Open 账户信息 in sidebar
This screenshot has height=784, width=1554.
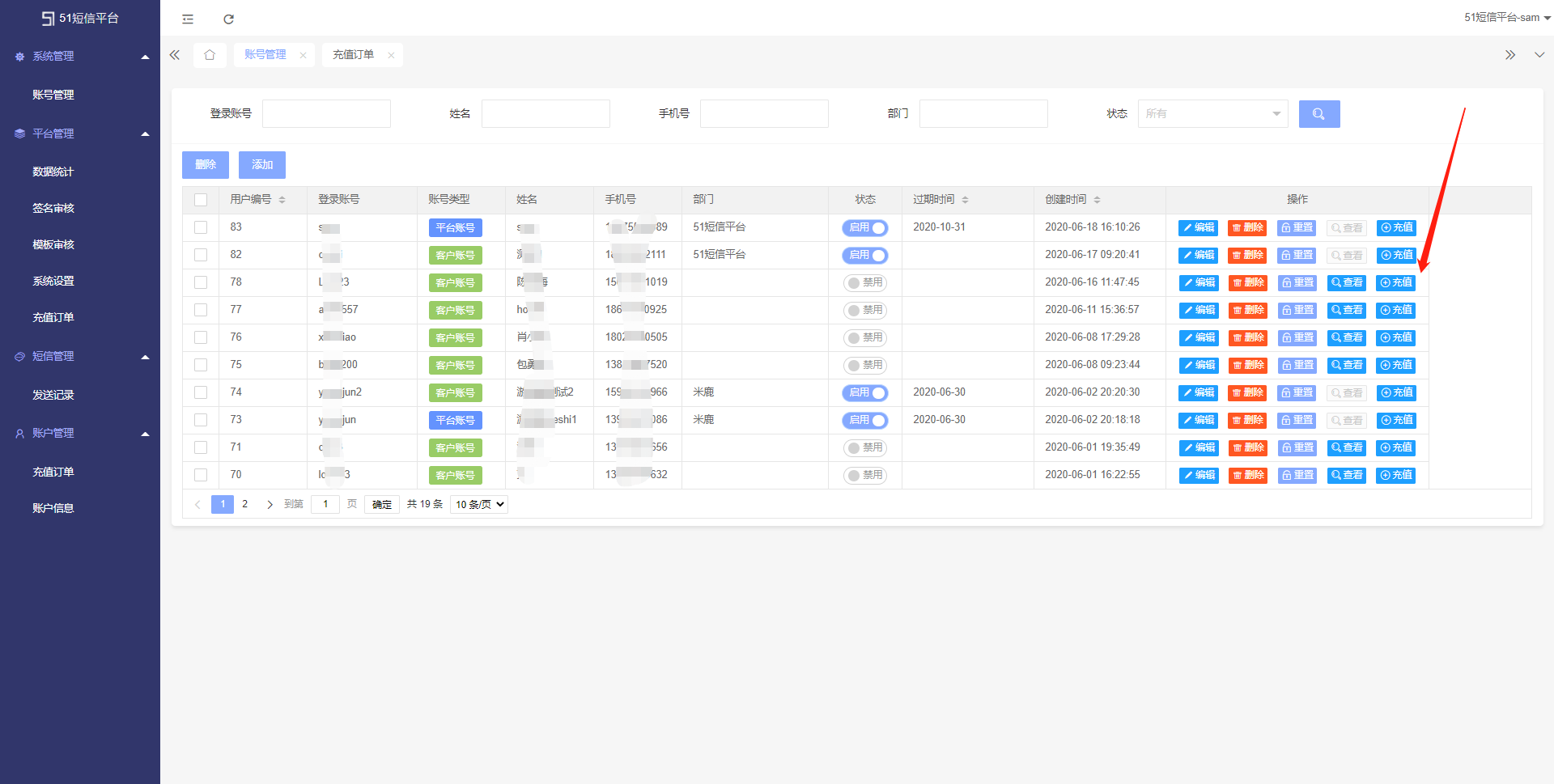coord(53,508)
